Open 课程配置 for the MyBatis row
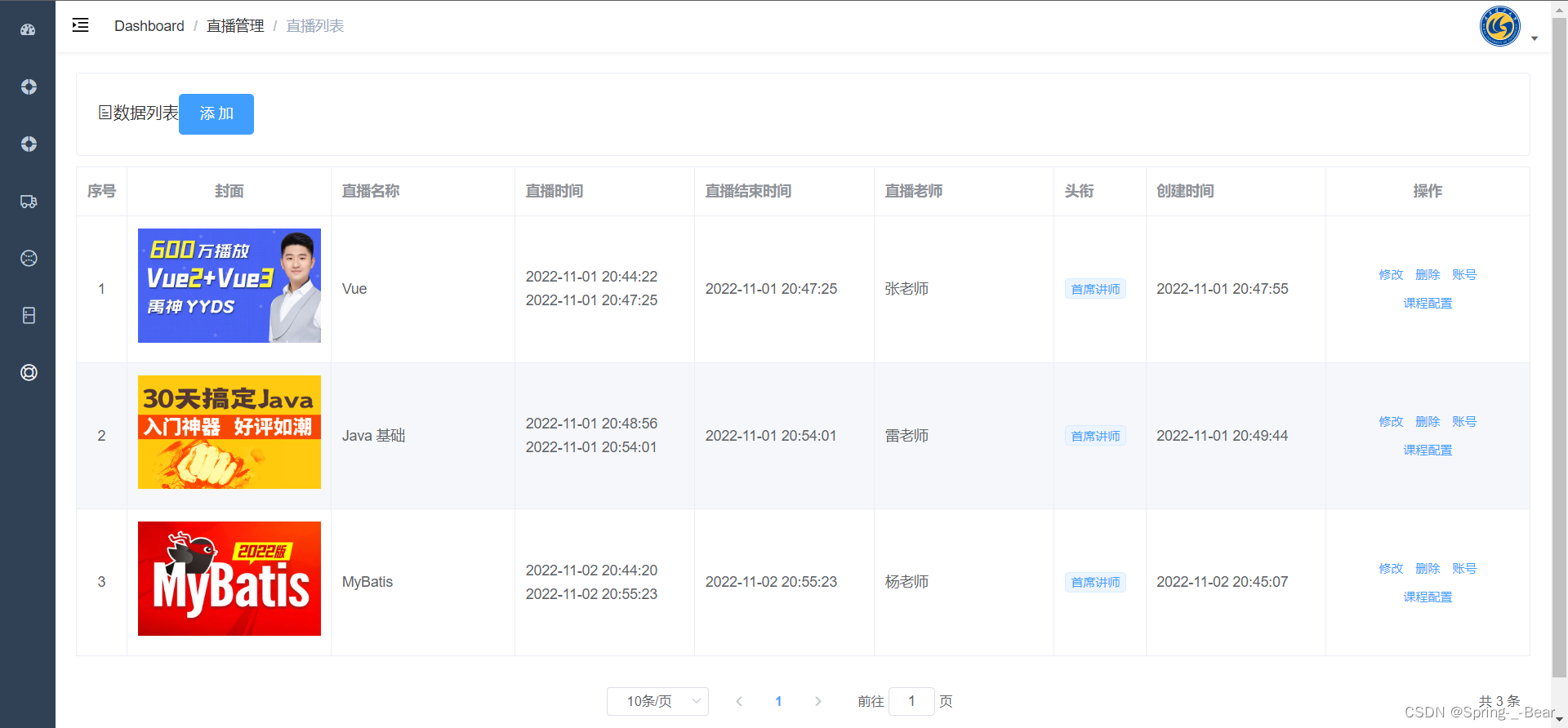This screenshot has height=728, width=1568. [x=1428, y=597]
